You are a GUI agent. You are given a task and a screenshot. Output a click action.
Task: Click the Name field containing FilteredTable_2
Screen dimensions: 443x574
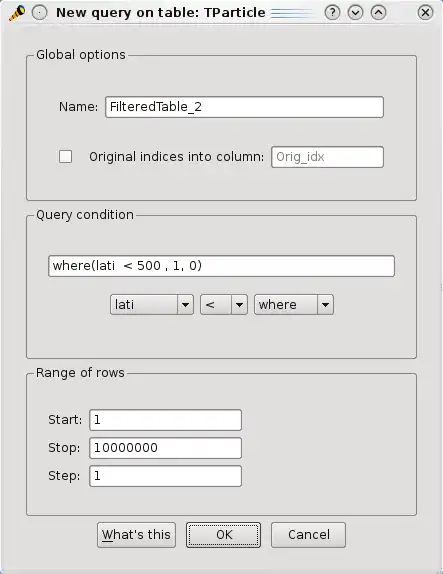coord(245,107)
